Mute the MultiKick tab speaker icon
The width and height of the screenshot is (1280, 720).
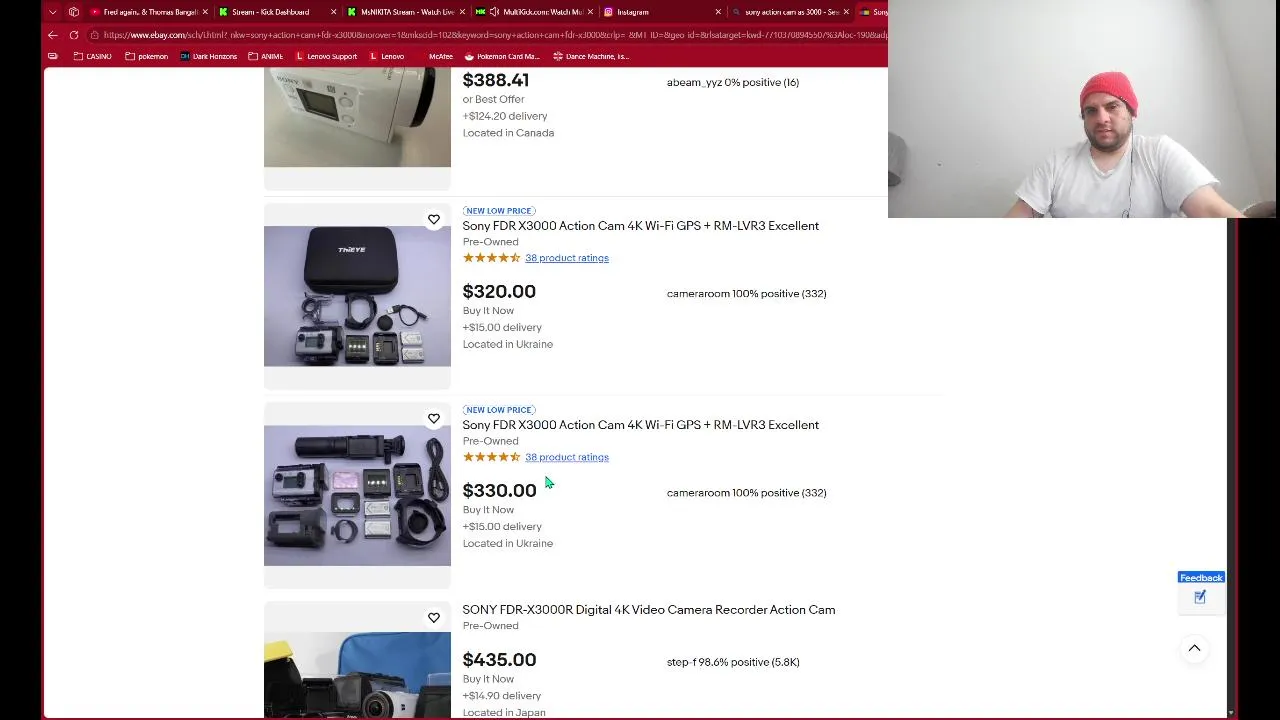(x=494, y=12)
